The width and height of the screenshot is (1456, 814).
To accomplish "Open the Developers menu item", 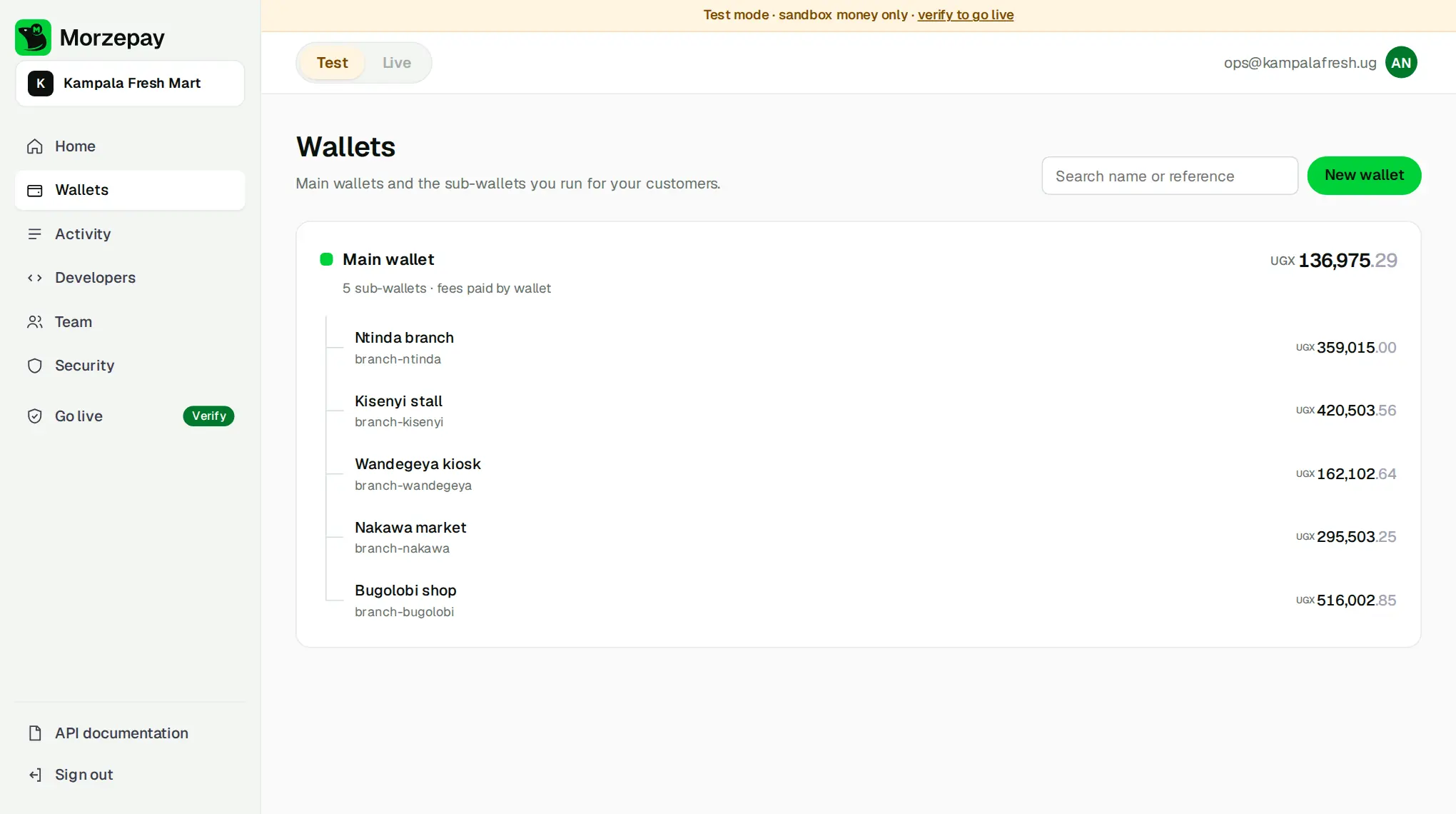I will click(130, 278).
